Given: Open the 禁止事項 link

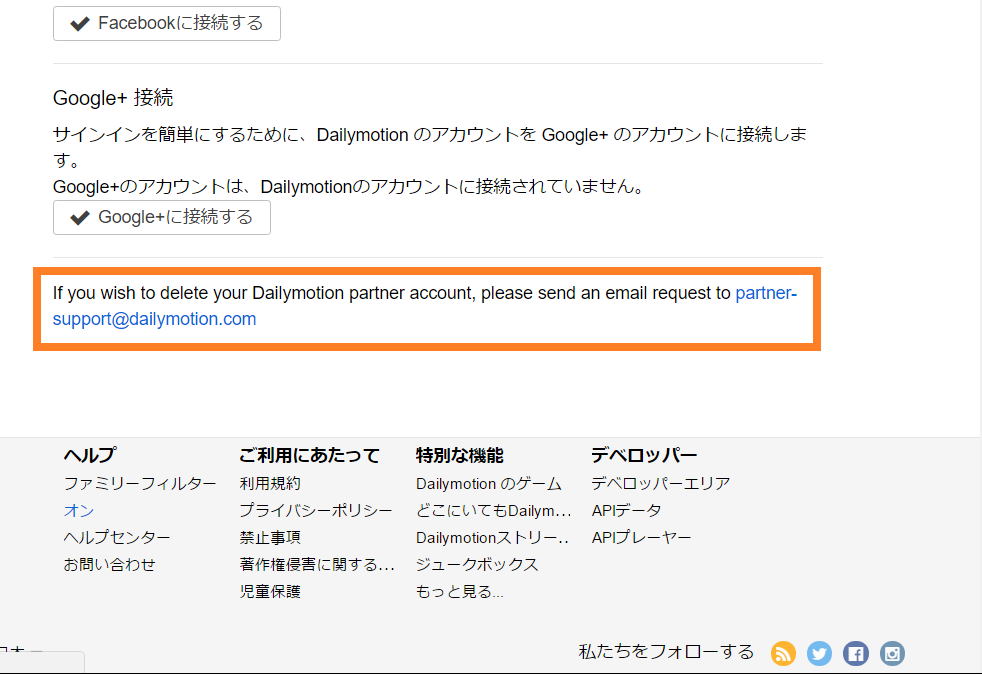Looking at the screenshot, I should click(270, 538).
